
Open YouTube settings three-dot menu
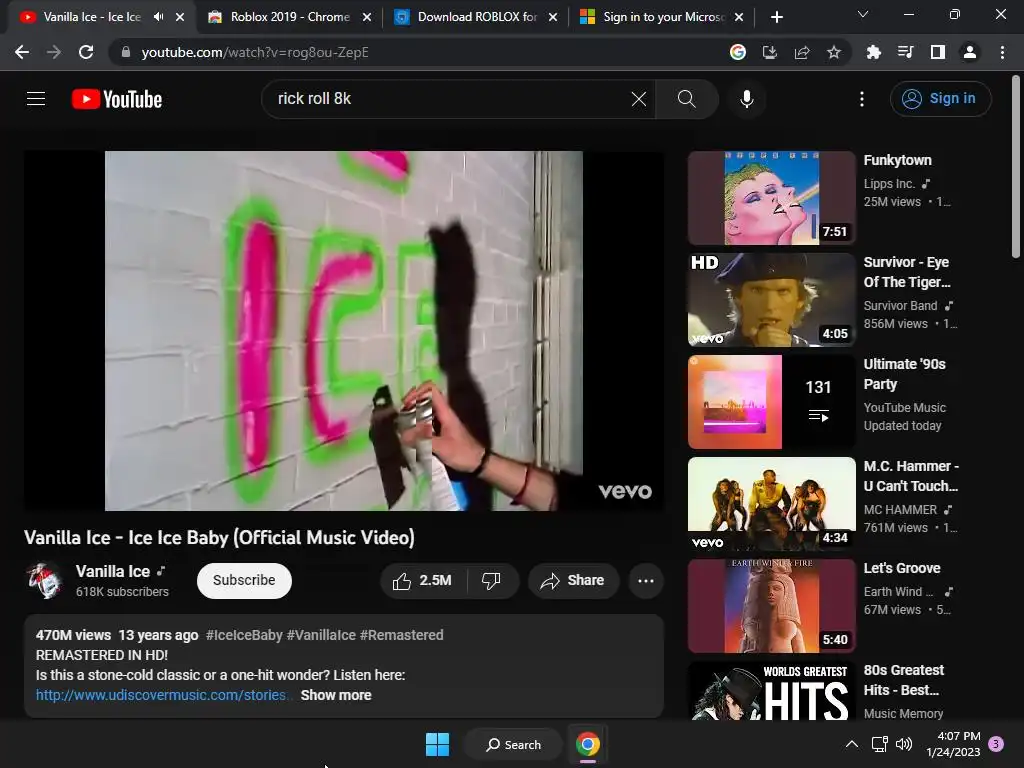[861, 99]
